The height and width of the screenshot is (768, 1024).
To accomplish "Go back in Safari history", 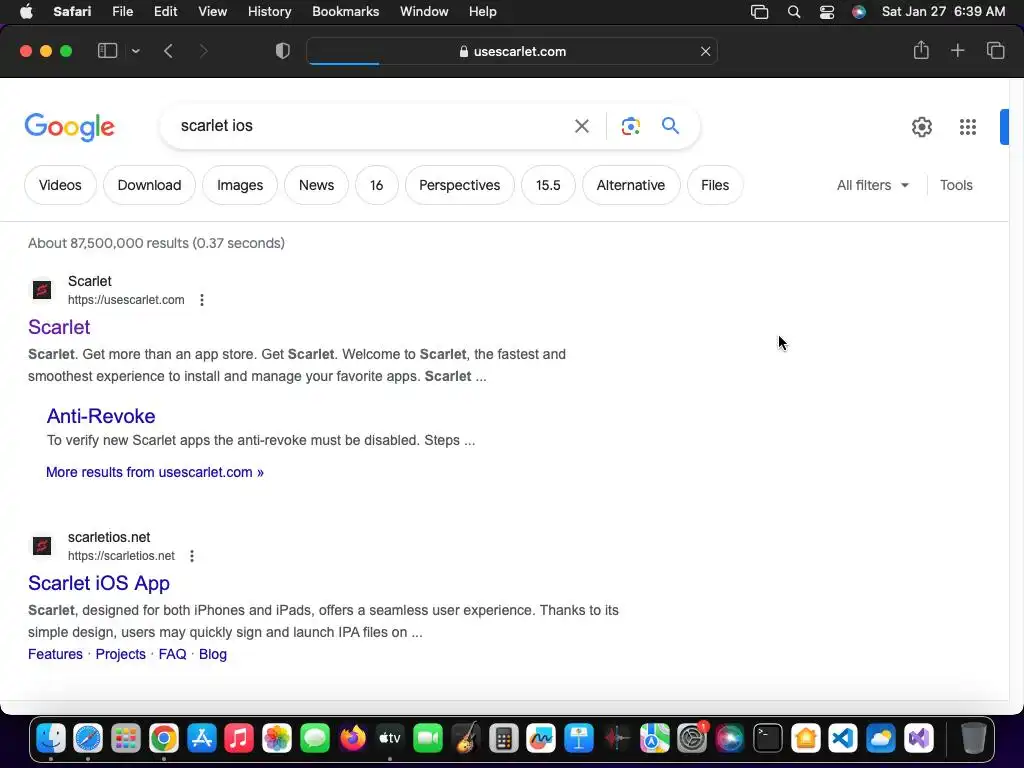I will click(x=168, y=51).
